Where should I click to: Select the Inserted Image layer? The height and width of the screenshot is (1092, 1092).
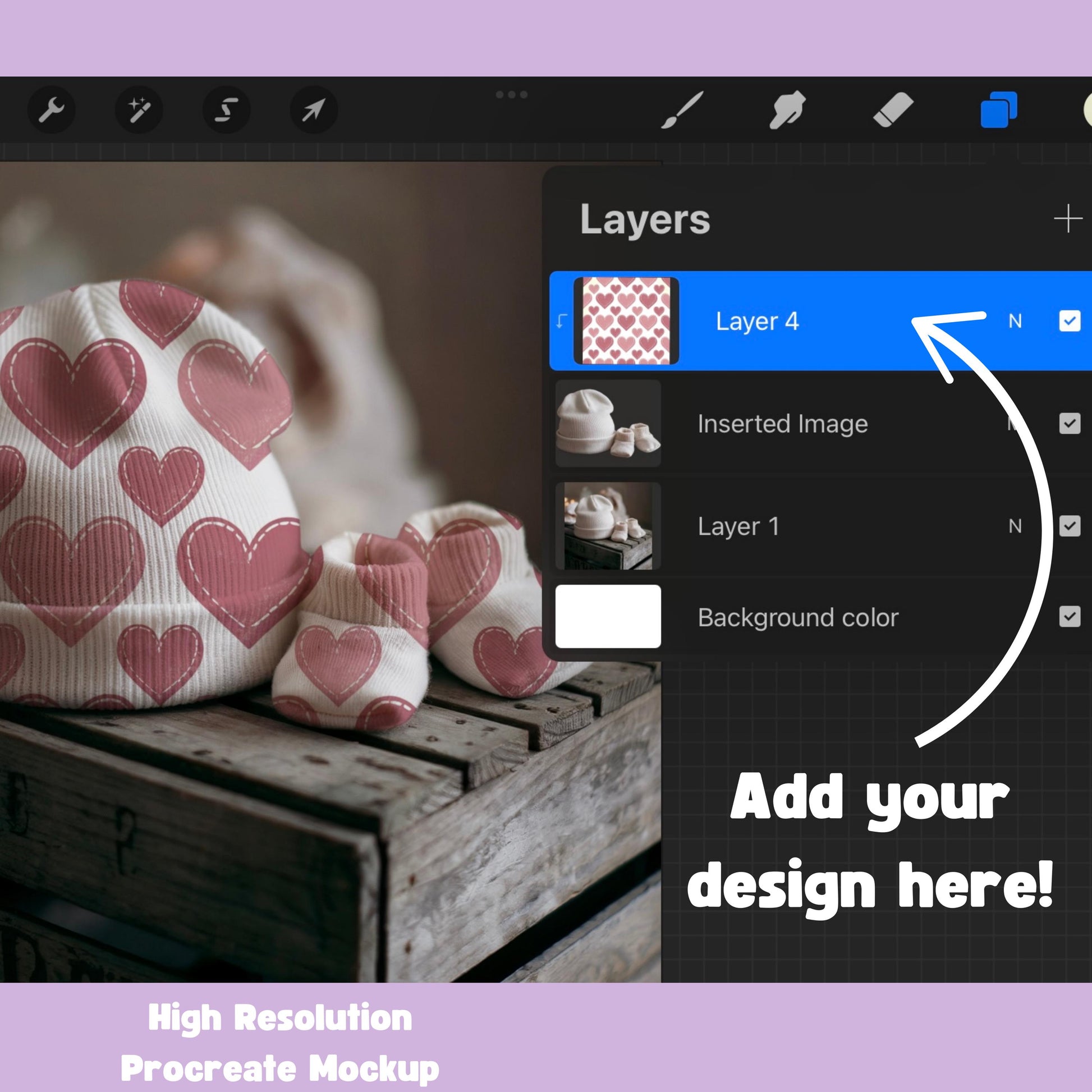point(782,424)
